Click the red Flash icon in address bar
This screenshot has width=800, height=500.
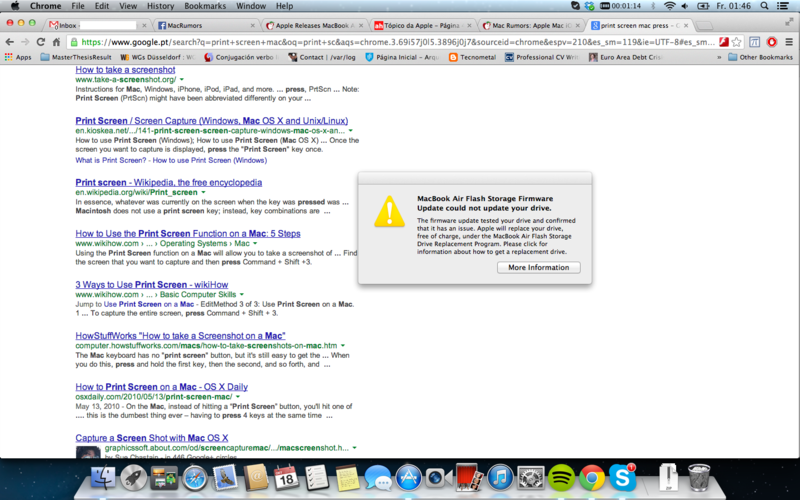[723, 42]
